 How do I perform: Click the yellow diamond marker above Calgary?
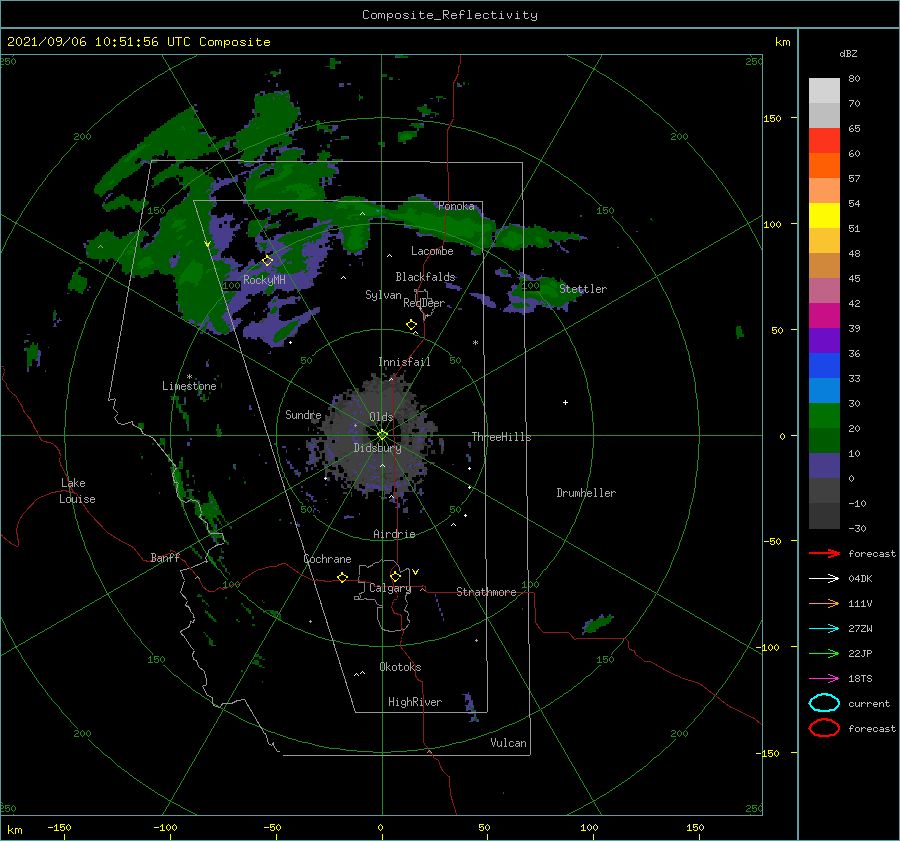(x=395, y=576)
